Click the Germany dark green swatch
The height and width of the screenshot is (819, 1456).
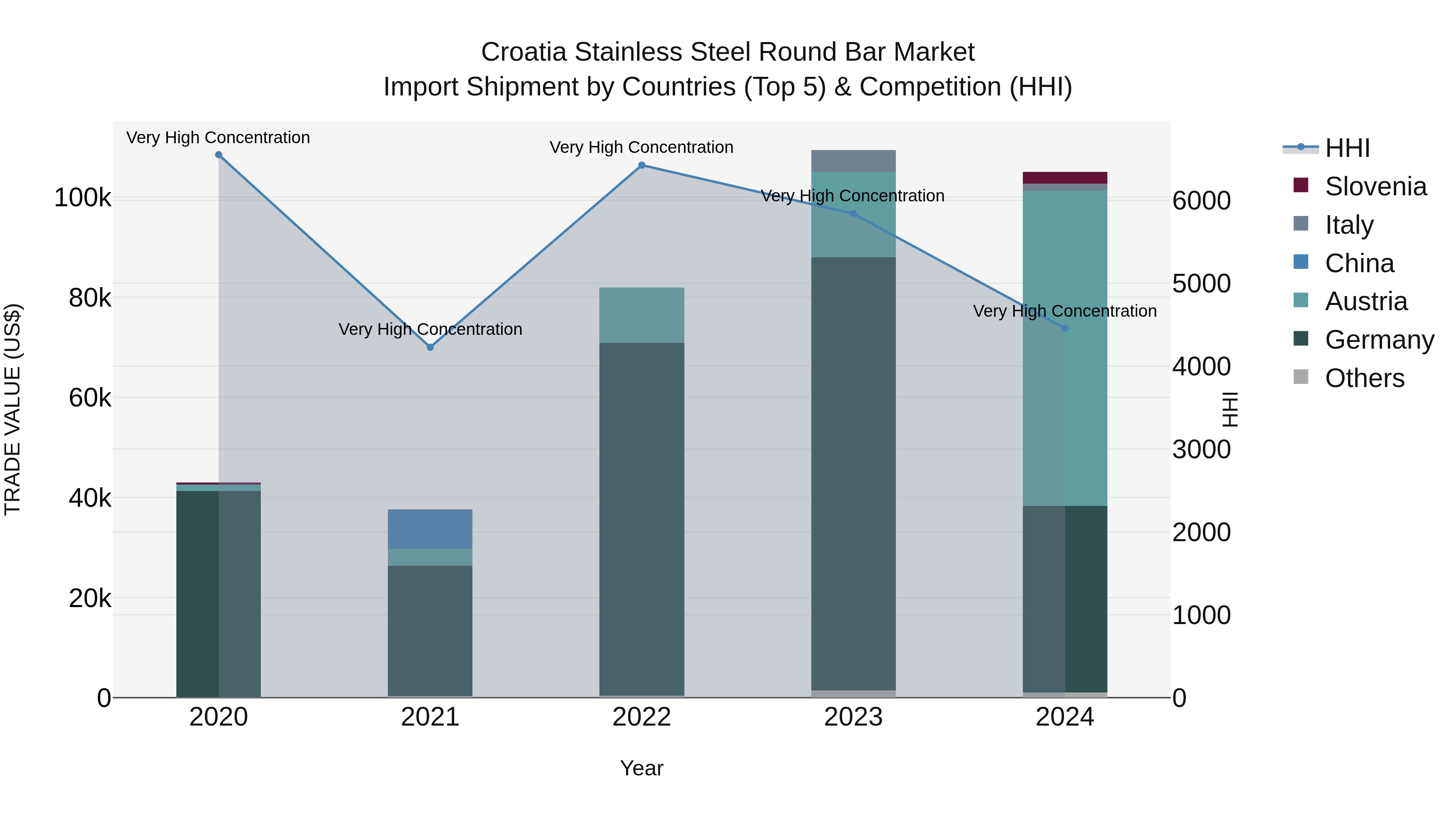tap(1301, 338)
